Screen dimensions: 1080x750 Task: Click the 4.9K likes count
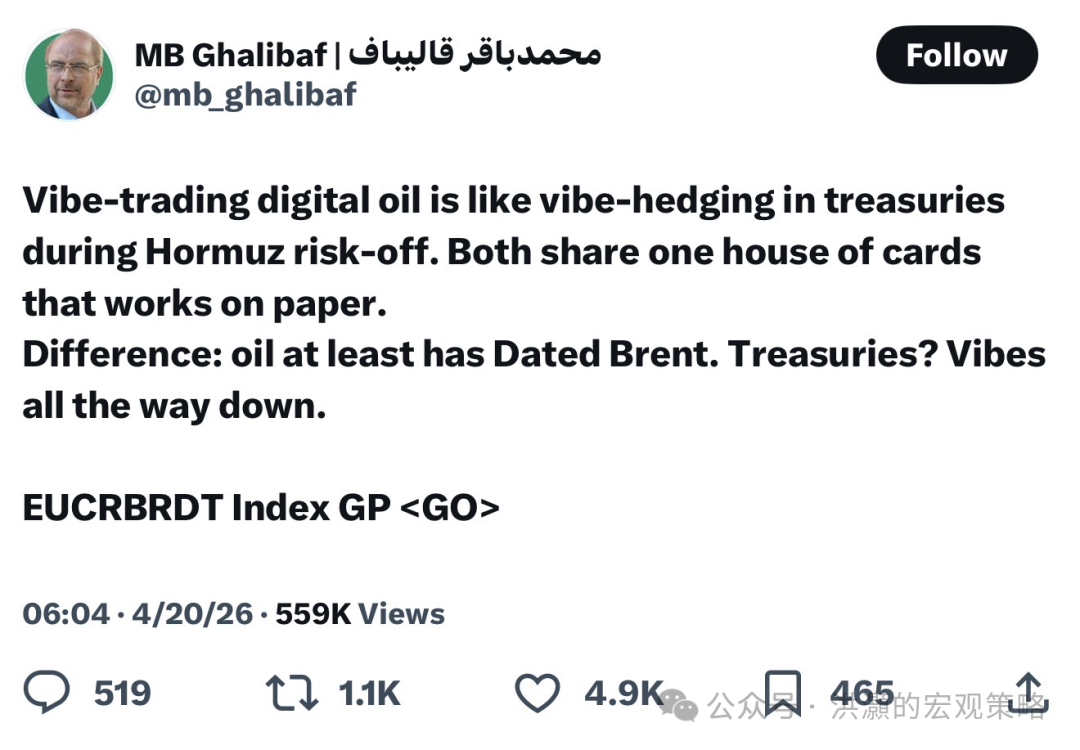click(623, 693)
